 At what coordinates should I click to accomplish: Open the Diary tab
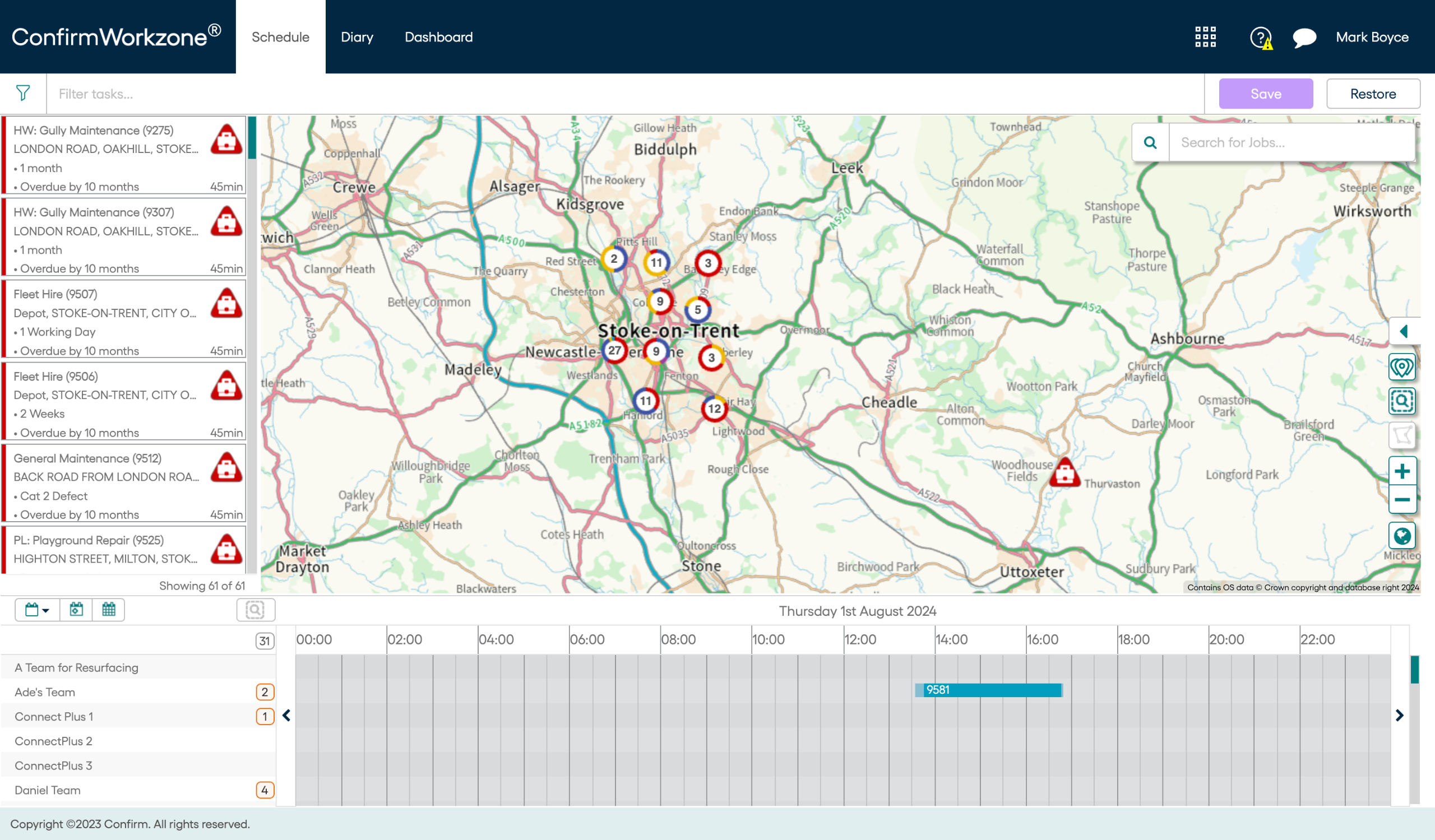tap(357, 37)
